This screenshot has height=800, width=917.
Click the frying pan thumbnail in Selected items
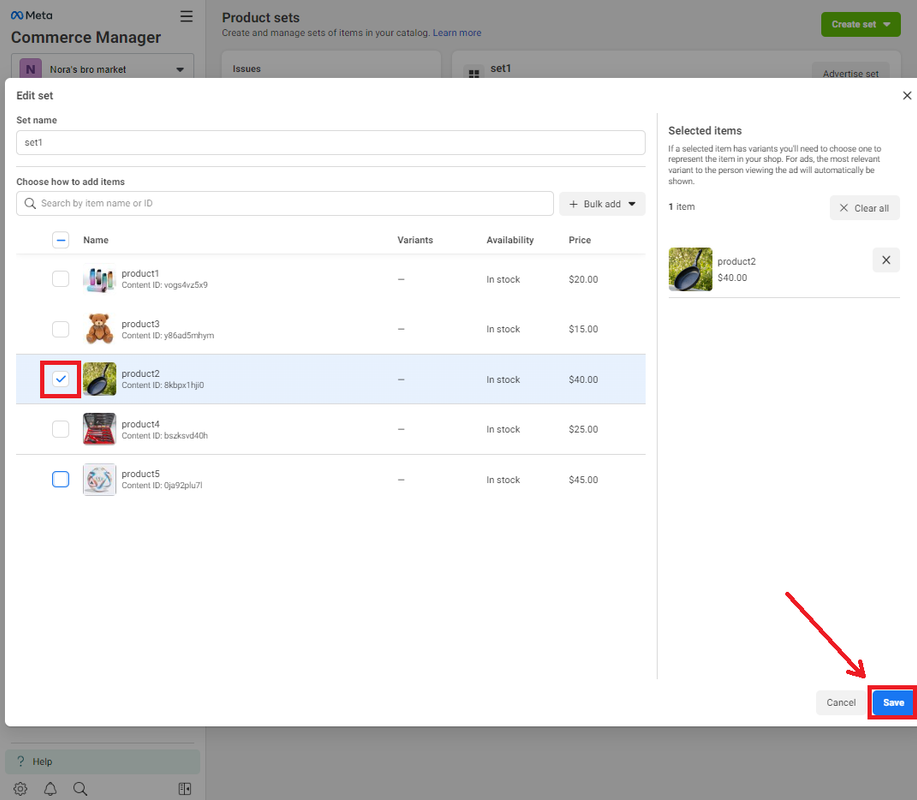tap(690, 269)
